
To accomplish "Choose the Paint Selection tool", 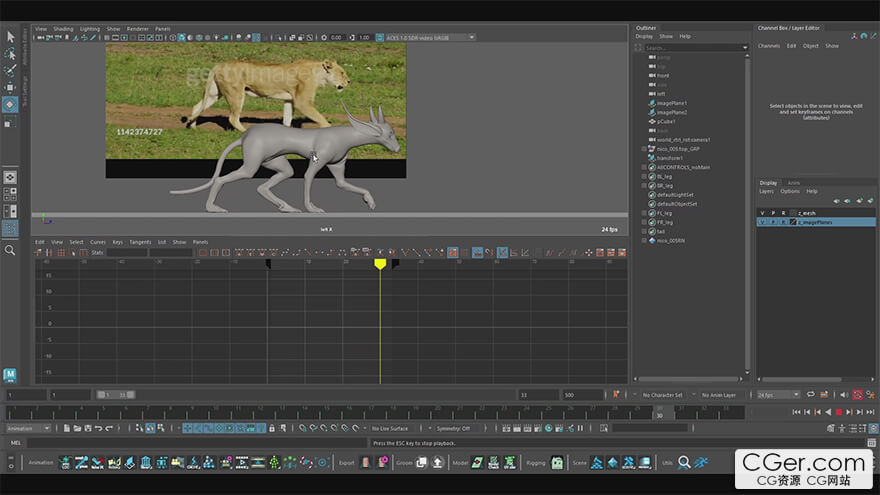I will 10,70.
